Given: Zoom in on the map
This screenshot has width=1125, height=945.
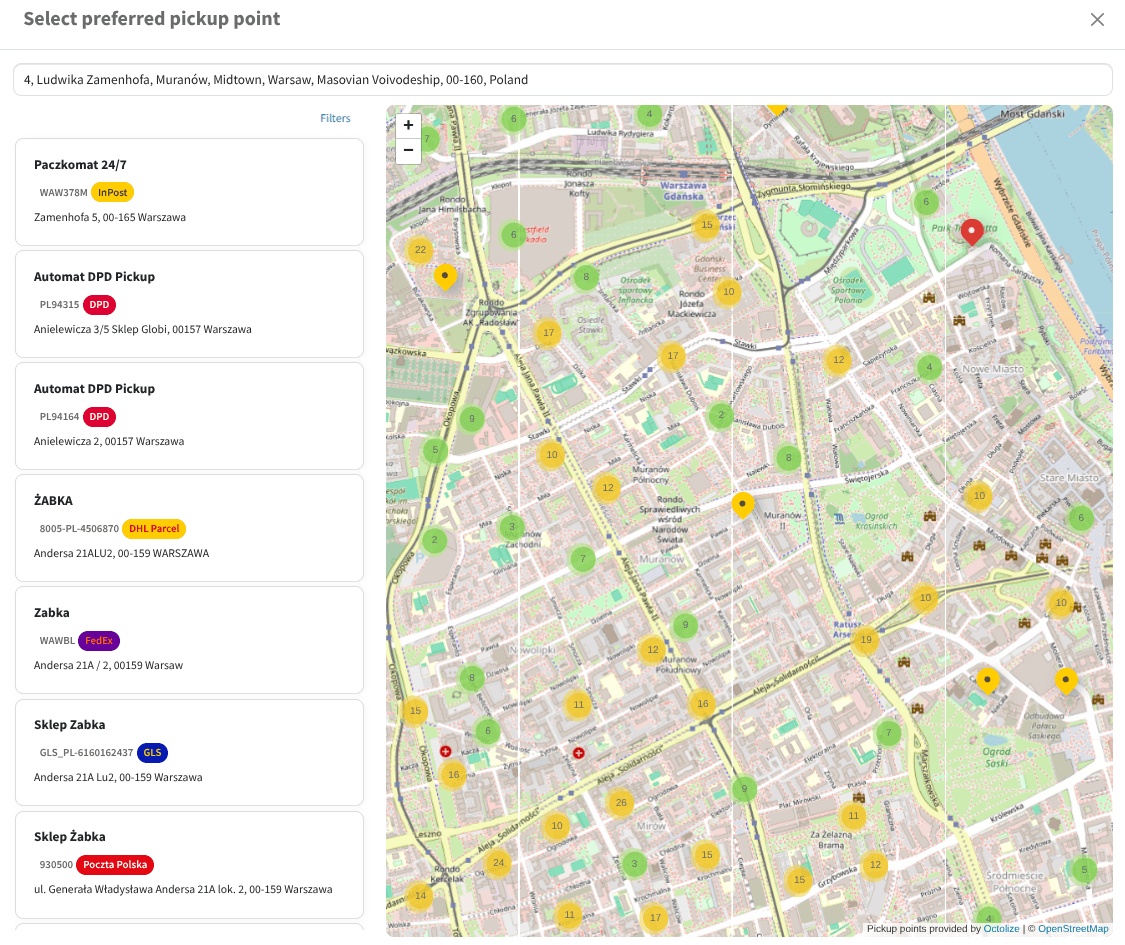Looking at the screenshot, I should click(408, 126).
